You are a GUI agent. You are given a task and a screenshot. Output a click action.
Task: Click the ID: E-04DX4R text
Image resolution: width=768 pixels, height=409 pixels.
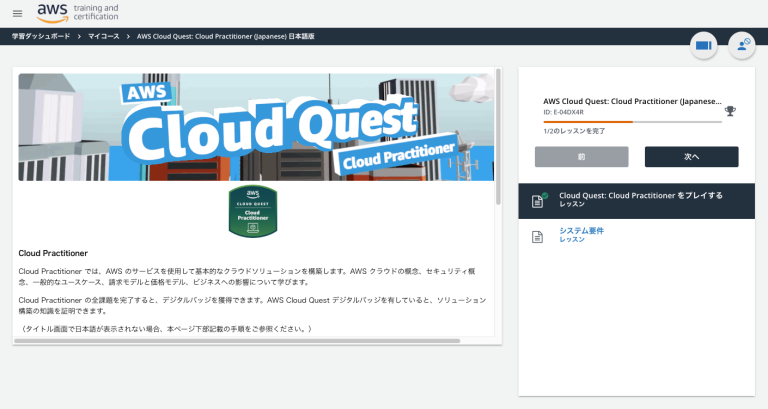[563, 112]
